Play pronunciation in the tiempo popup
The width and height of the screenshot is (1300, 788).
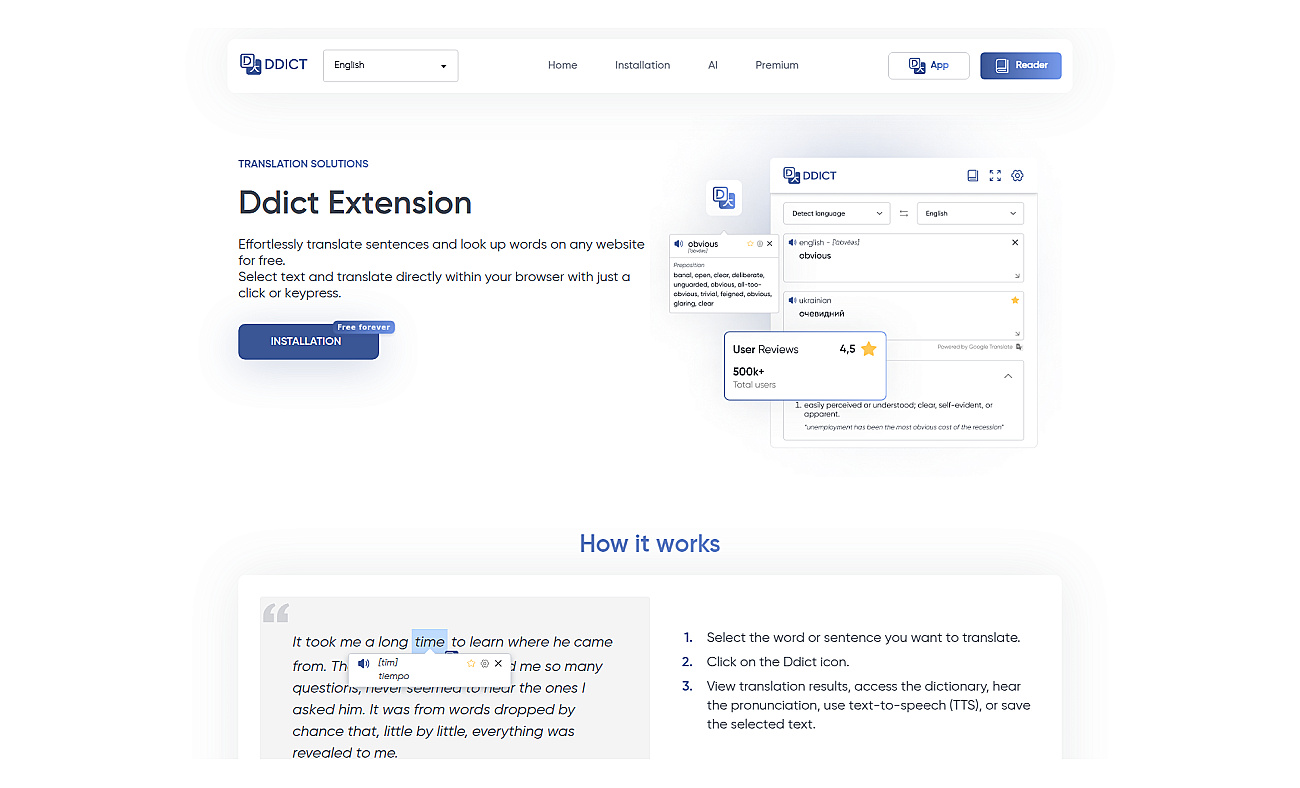click(363, 663)
